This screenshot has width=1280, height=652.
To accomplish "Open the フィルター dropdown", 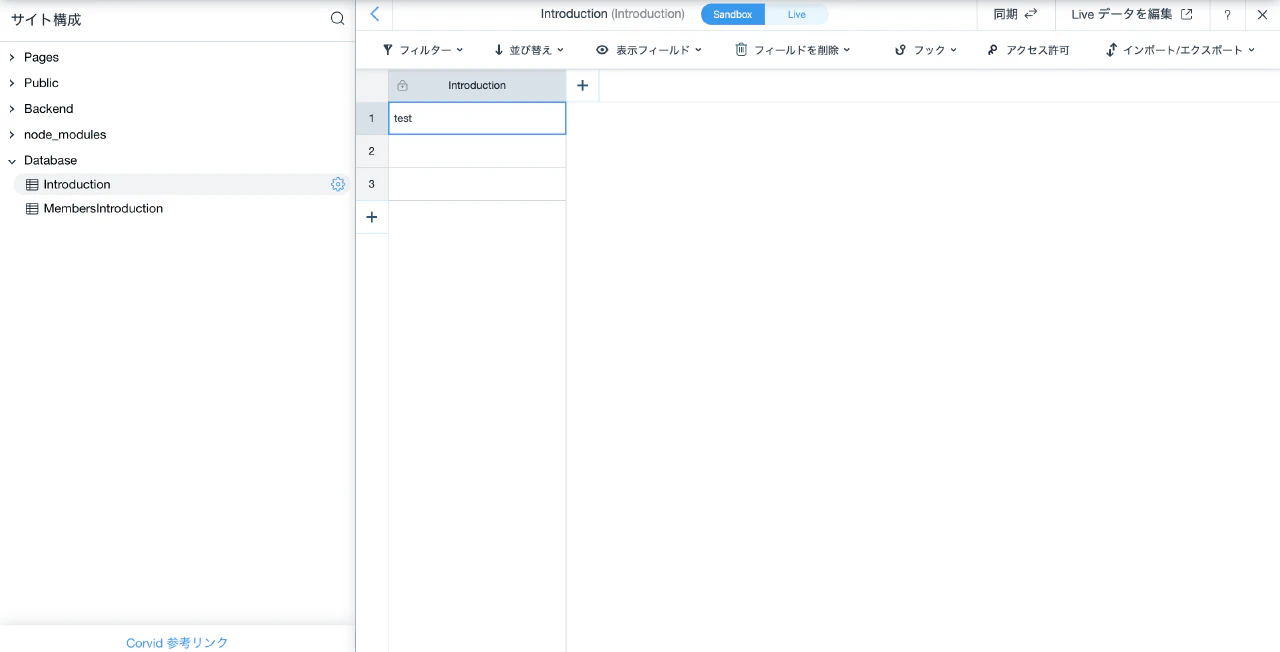I will 423,50.
